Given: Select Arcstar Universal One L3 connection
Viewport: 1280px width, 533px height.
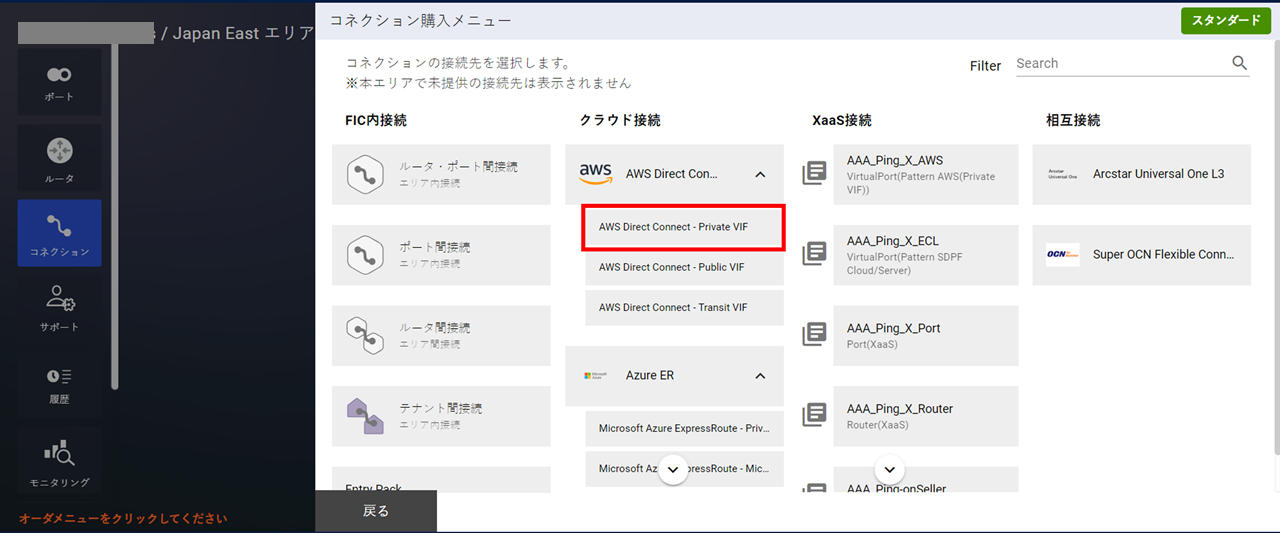Looking at the screenshot, I should point(1141,174).
